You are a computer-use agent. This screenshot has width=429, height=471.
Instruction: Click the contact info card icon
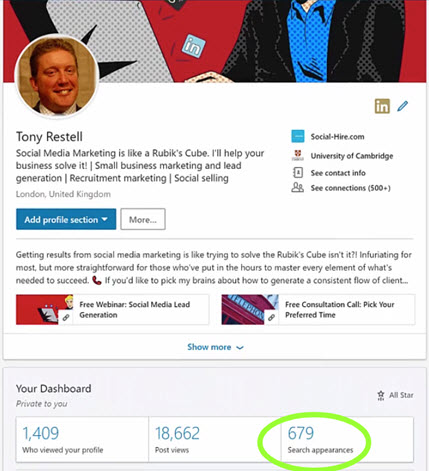pyautogui.click(x=298, y=173)
